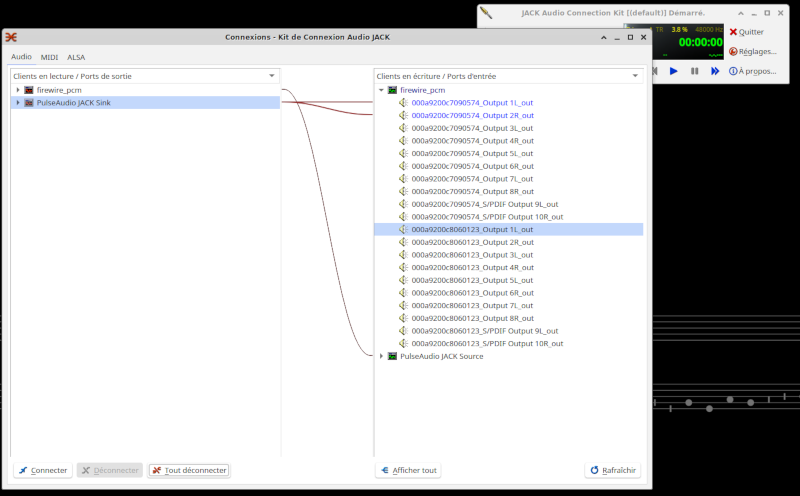Open À propos in the JACK control window
Image resolution: width=800 pixels, height=496 pixels.
pos(753,71)
